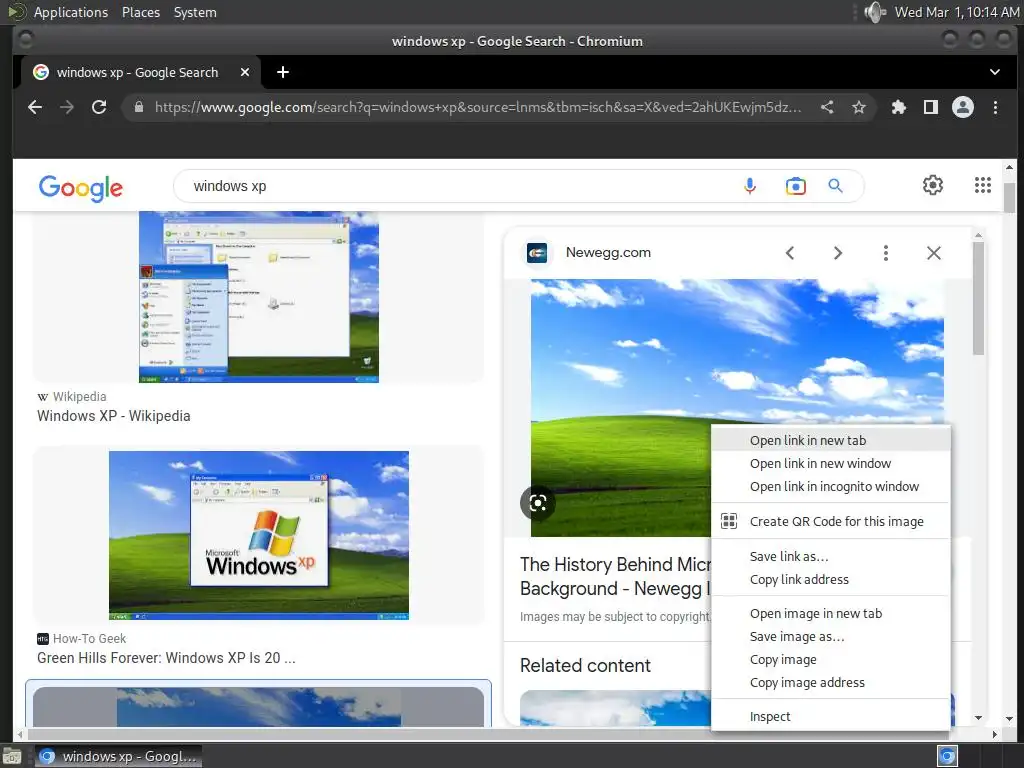Choose Open image in new tab
This screenshot has height=768, width=1024.
(x=830, y=613)
